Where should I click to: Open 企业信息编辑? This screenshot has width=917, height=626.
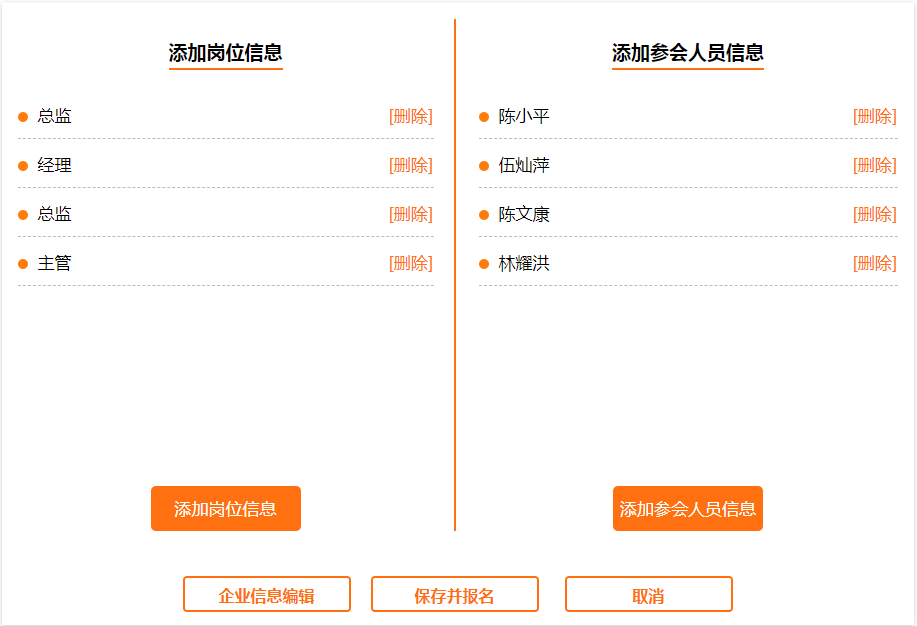point(267,595)
